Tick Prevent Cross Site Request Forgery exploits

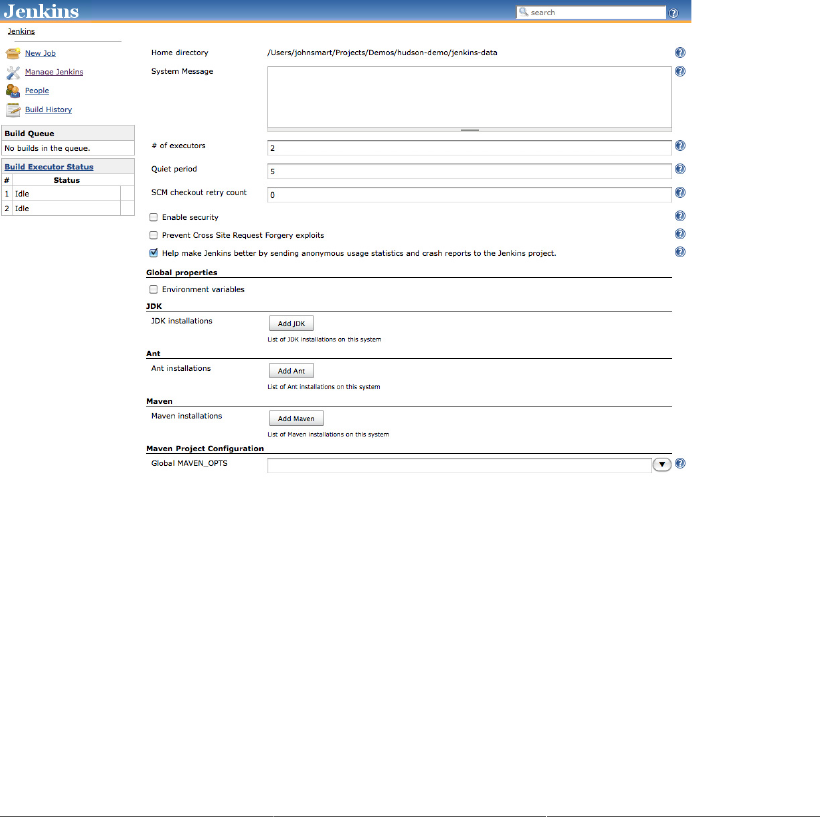pos(153,235)
